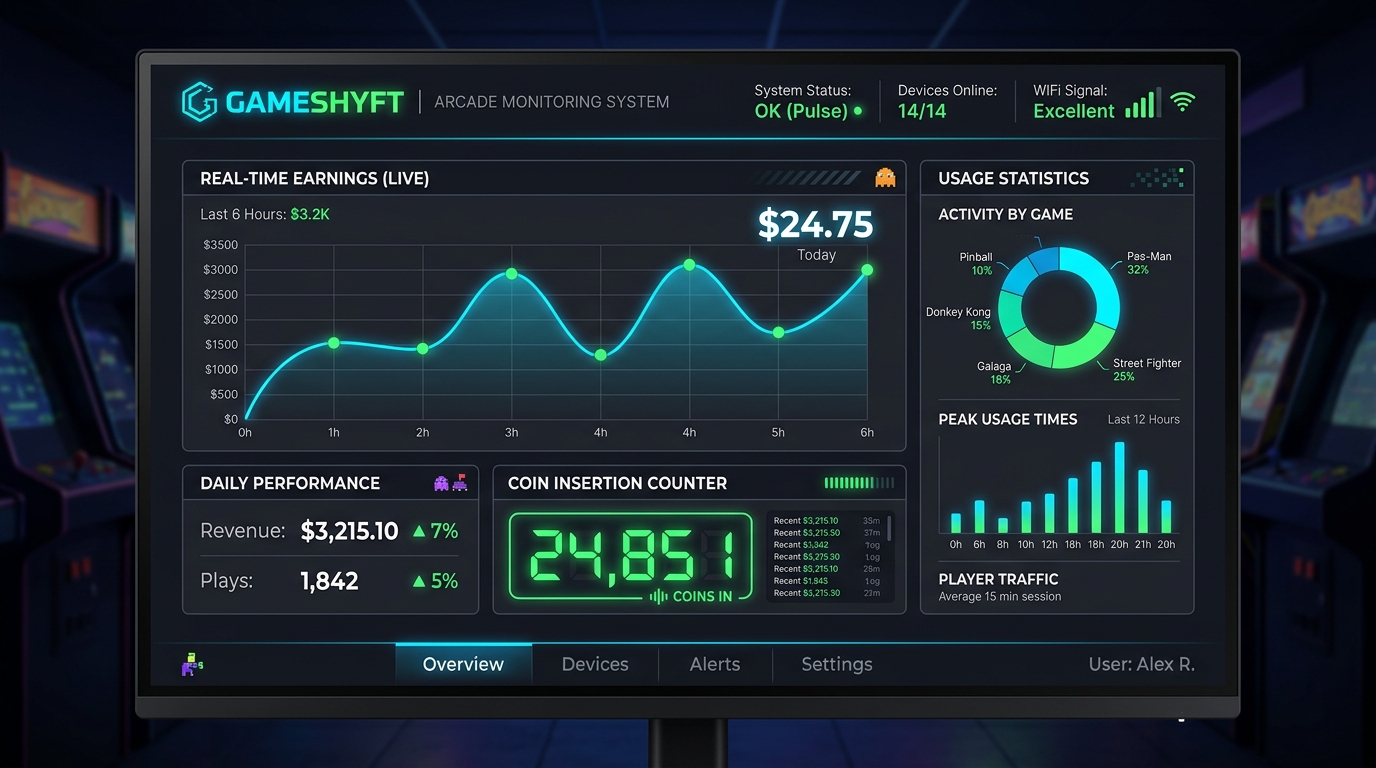Click the Recent $1,342 entry
Screen dimensions: 1376x768
pyautogui.click(x=827, y=545)
